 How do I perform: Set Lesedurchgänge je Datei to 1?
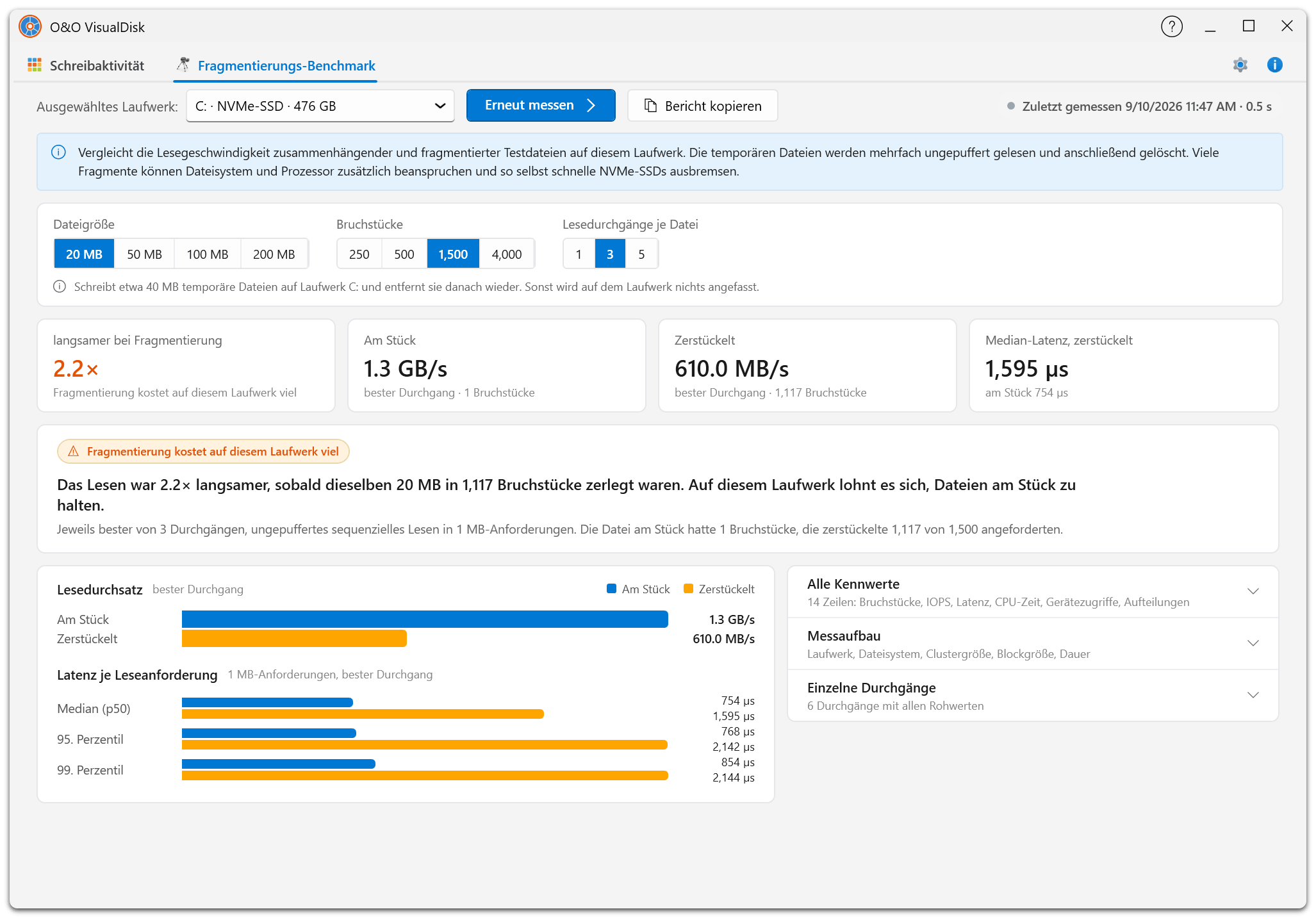pos(579,254)
